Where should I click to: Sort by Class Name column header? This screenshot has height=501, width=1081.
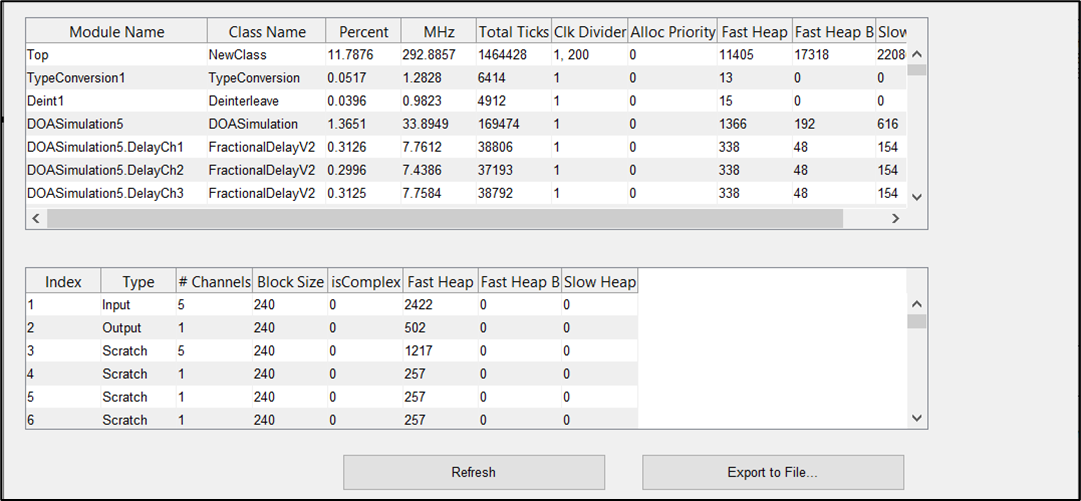click(x=266, y=32)
